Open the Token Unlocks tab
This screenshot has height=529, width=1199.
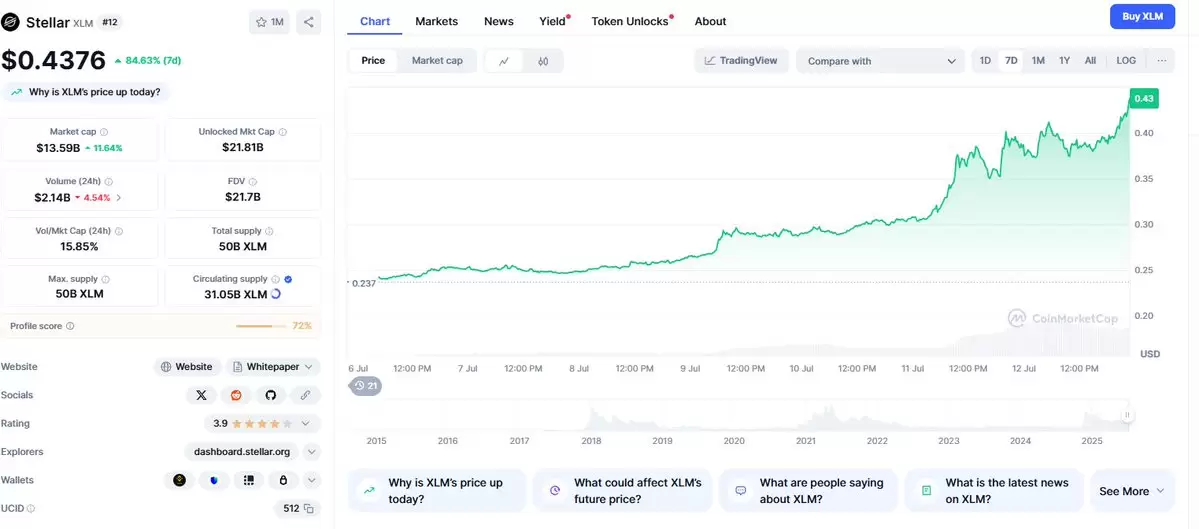630,21
